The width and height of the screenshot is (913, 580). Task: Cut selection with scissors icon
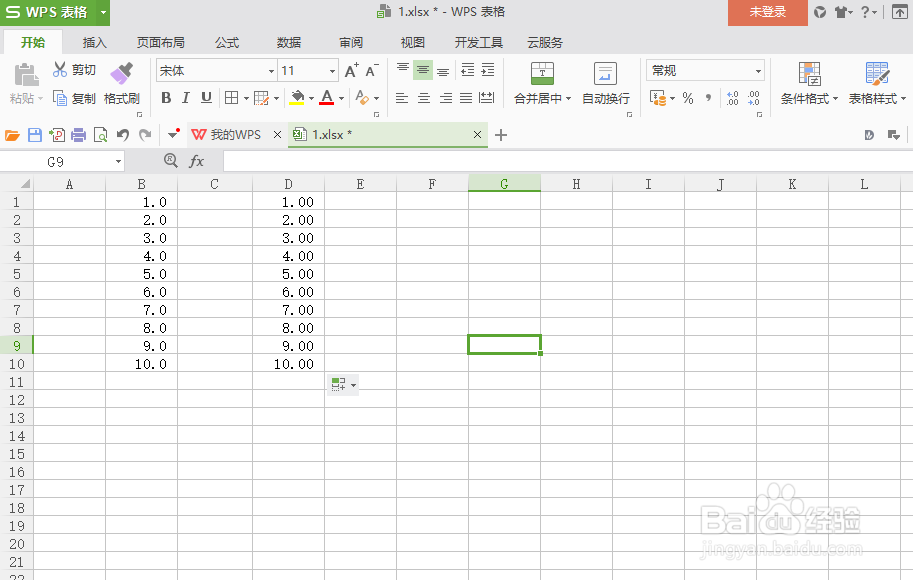coord(60,70)
